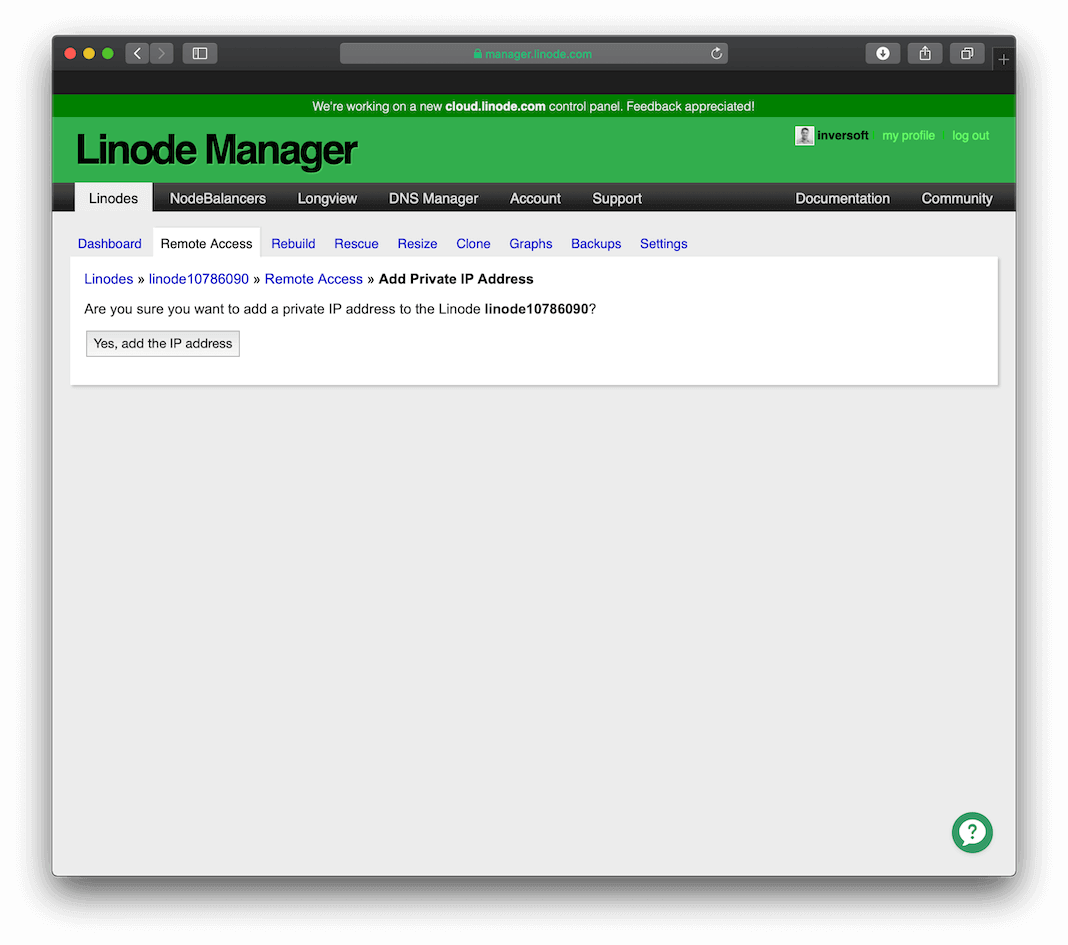Click the Remote Access breadcrumb link
The height and width of the screenshot is (945, 1068).
(x=313, y=279)
